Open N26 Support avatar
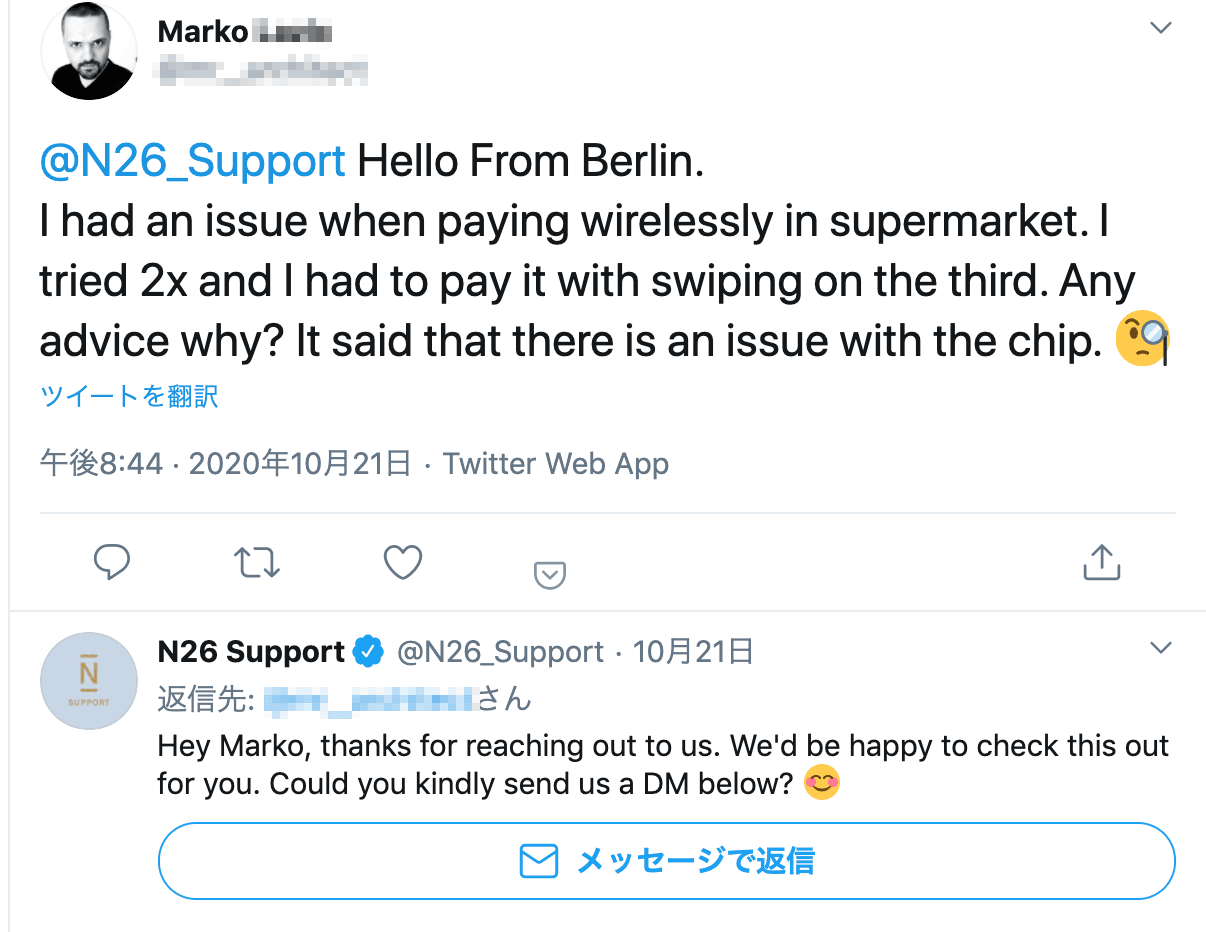The height and width of the screenshot is (932, 1206). 89,681
